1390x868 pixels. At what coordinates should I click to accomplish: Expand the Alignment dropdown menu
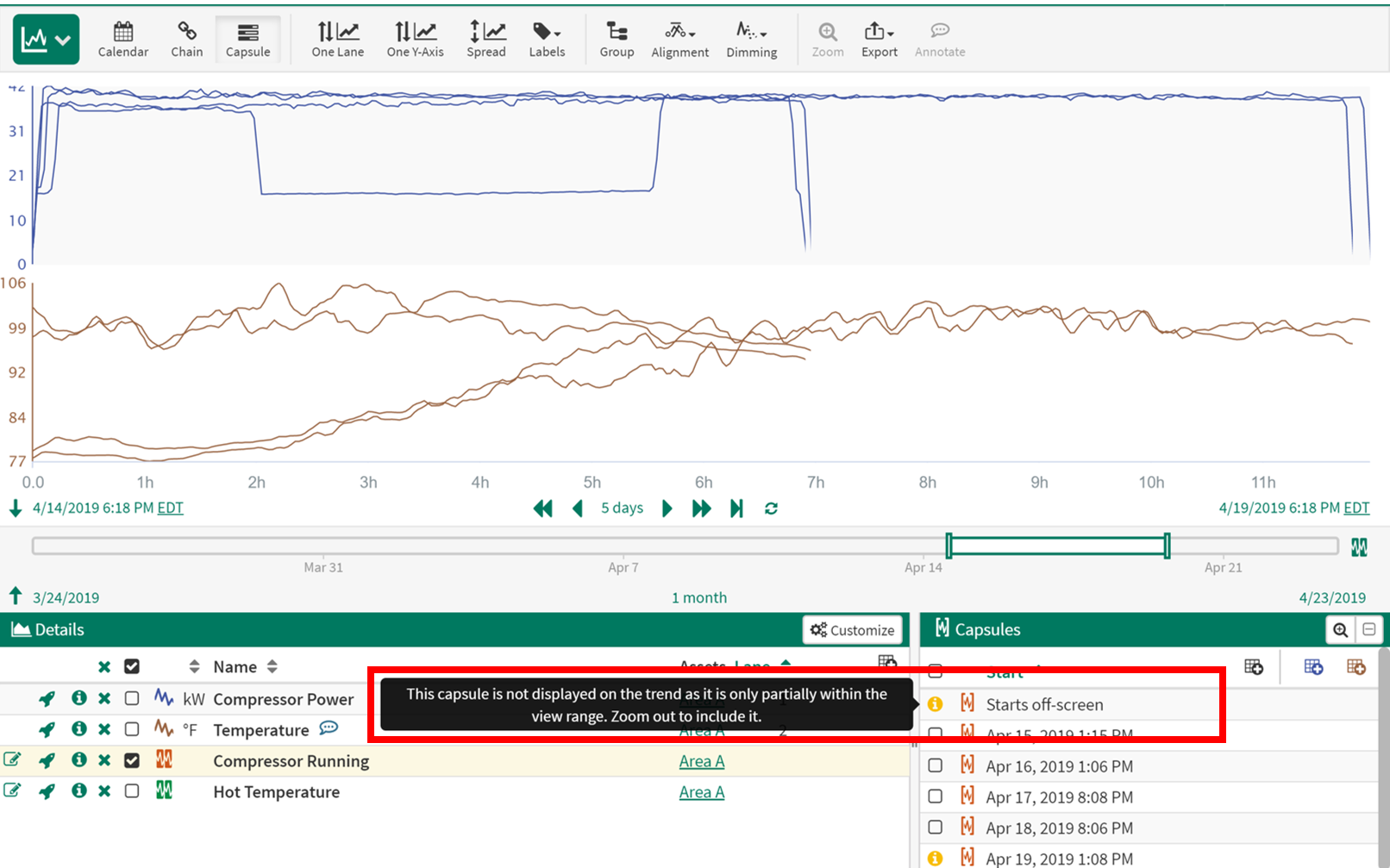tap(679, 40)
